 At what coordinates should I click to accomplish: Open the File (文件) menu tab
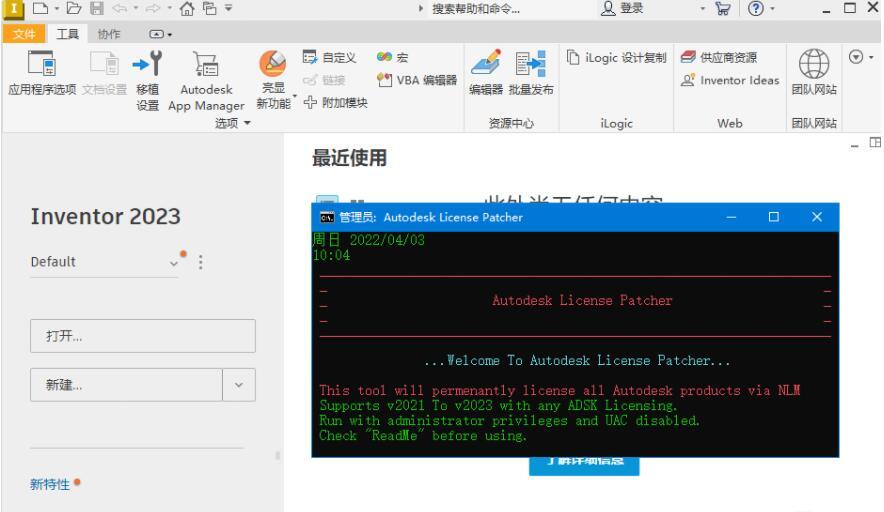coord(24,34)
